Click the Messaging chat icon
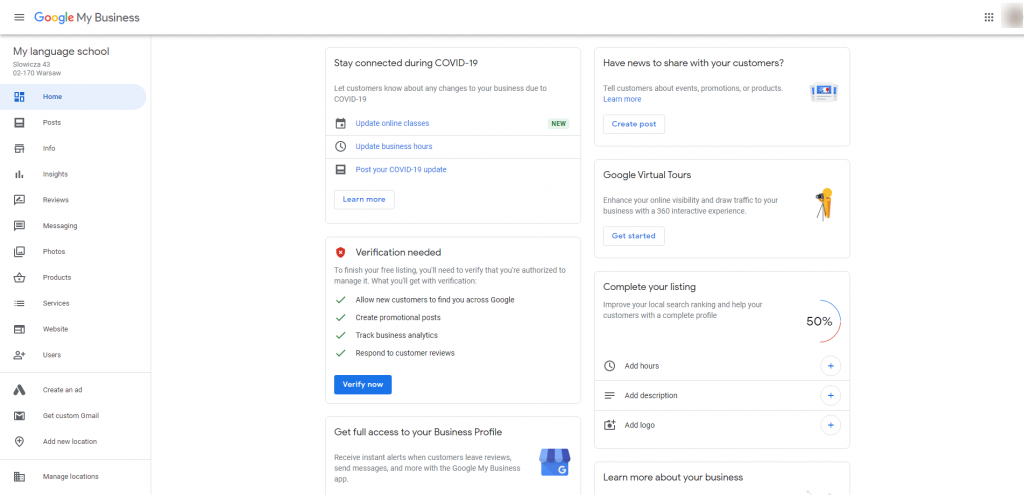The height and width of the screenshot is (495, 1024). 19,226
